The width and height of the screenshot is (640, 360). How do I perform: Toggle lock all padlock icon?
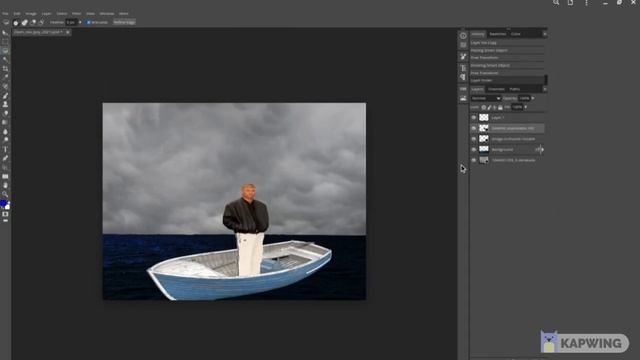pos(500,107)
